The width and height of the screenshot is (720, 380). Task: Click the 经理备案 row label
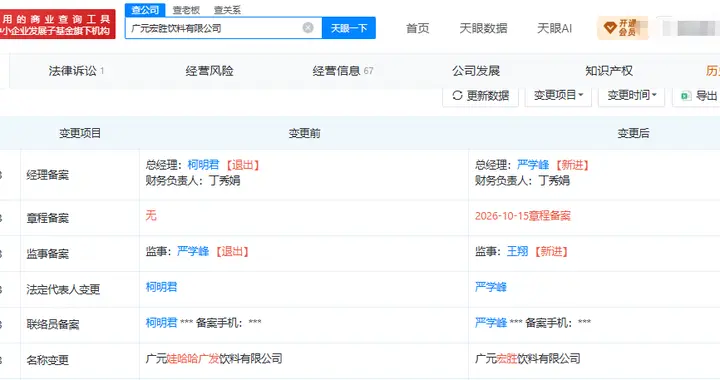point(48,175)
